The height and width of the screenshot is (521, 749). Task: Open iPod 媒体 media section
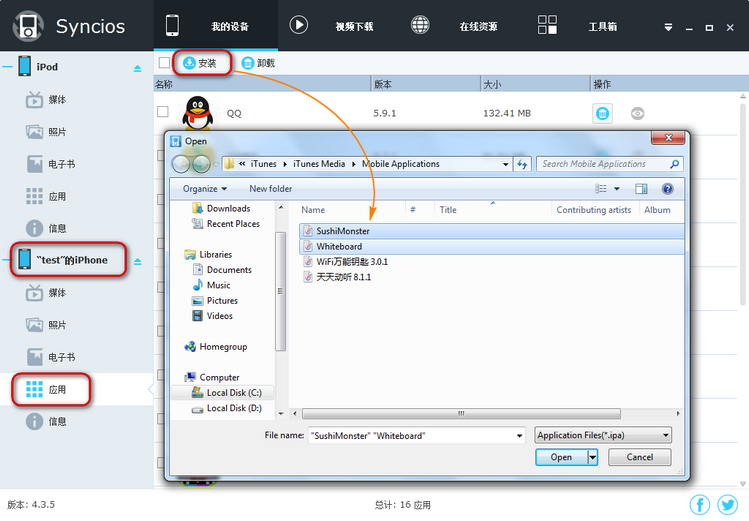pos(46,100)
